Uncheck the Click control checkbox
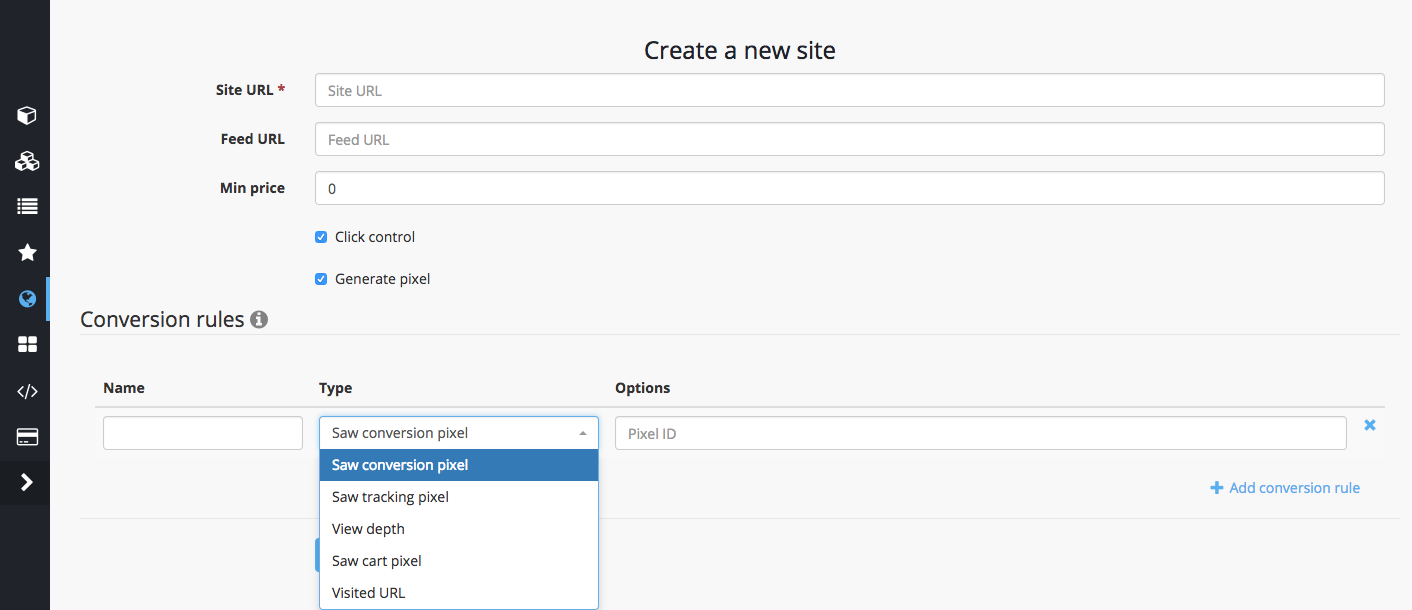Image resolution: width=1412 pixels, height=610 pixels. point(321,237)
